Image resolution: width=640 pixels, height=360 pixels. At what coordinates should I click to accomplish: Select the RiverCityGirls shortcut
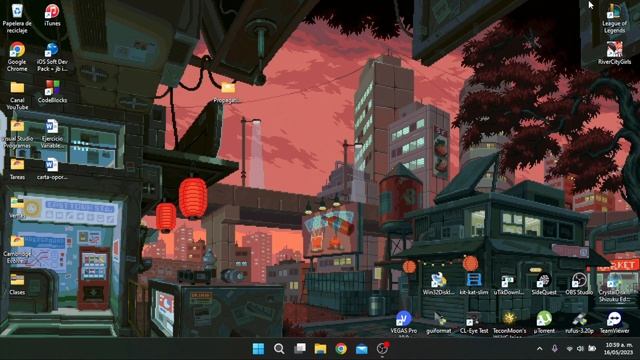pyautogui.click(x=614, y=53)
